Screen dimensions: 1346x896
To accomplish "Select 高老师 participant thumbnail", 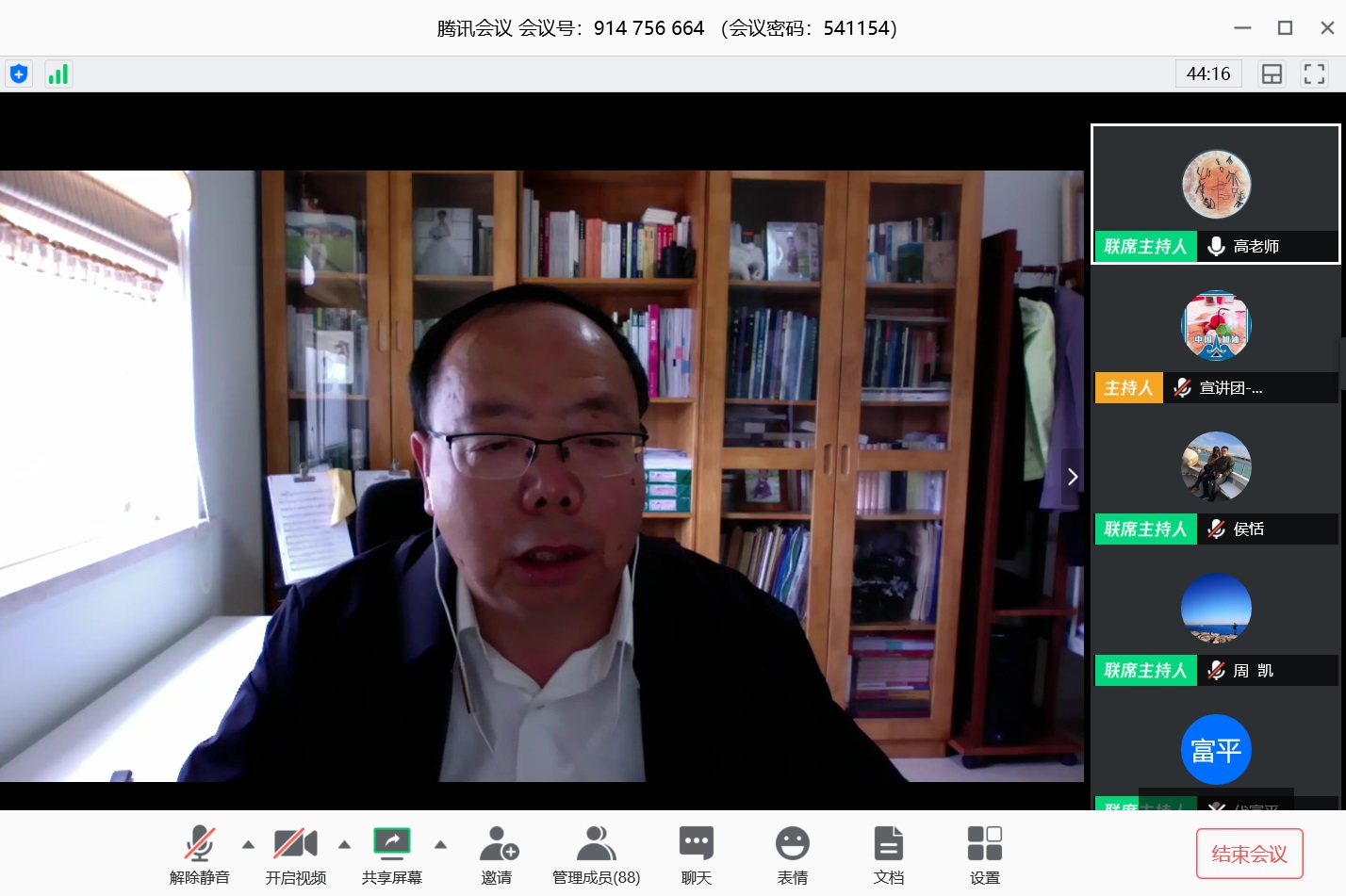I will coord(1215,193).
